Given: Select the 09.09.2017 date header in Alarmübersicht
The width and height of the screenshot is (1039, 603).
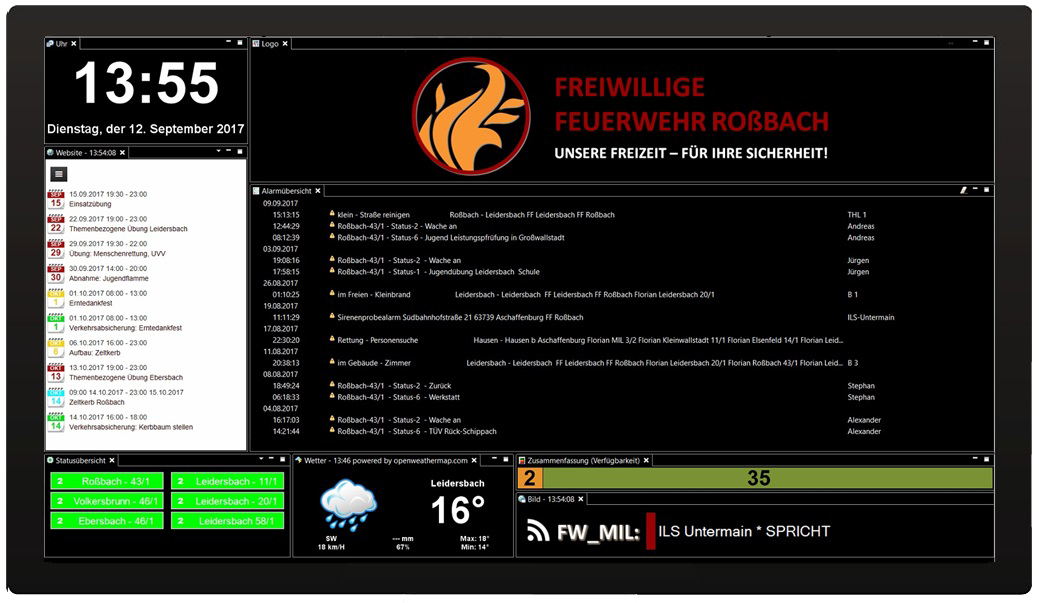Looking at the screenshot, I should (280, 203).
